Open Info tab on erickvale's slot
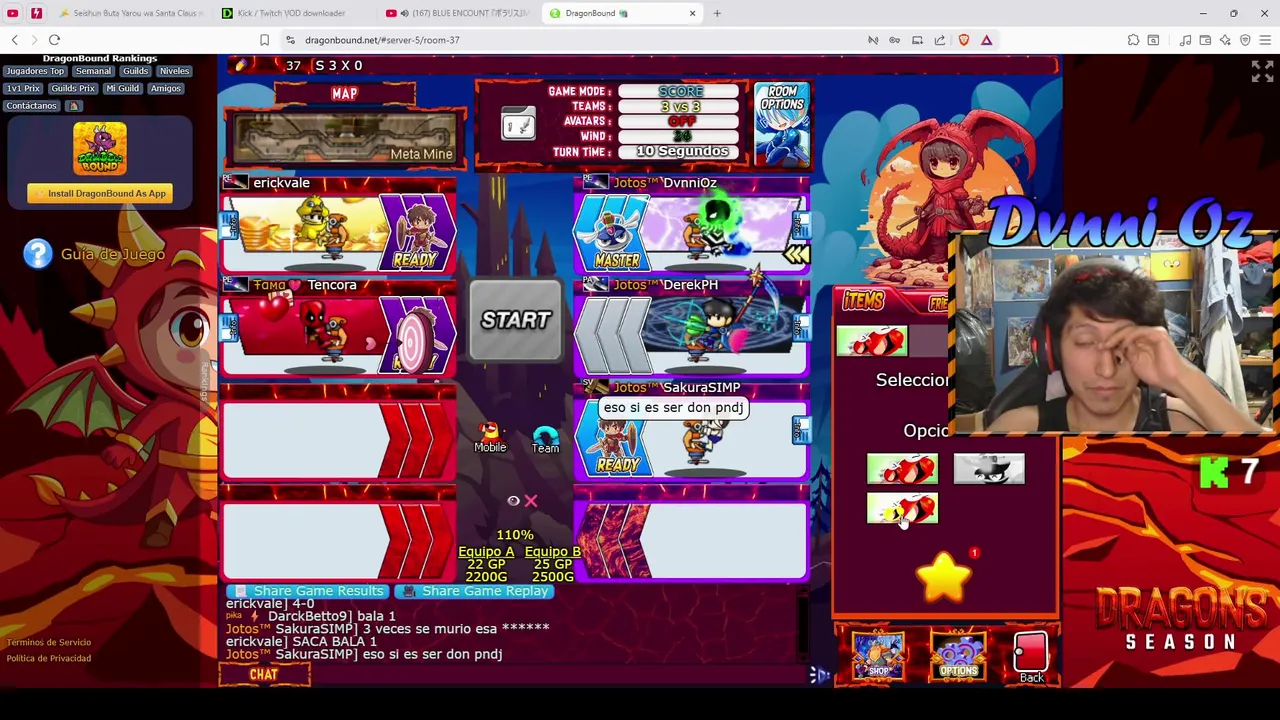This screenshot has width=1280, height=720. tap(228, 226)
